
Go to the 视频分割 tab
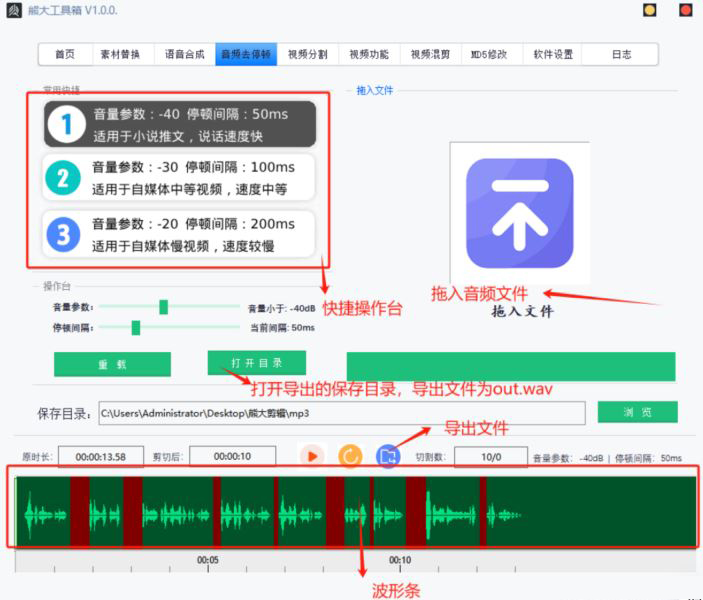(x=308, y=54)
